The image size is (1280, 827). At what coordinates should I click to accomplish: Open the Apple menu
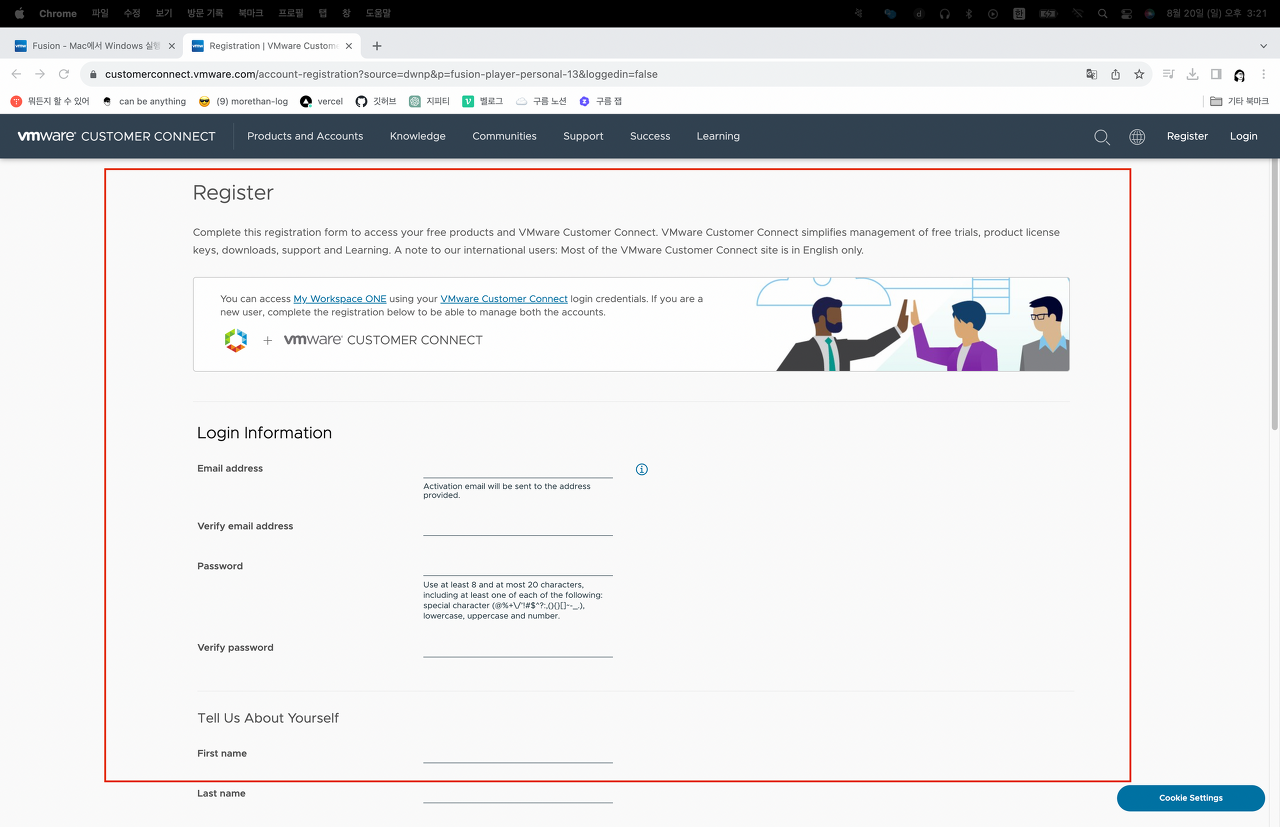19,13
